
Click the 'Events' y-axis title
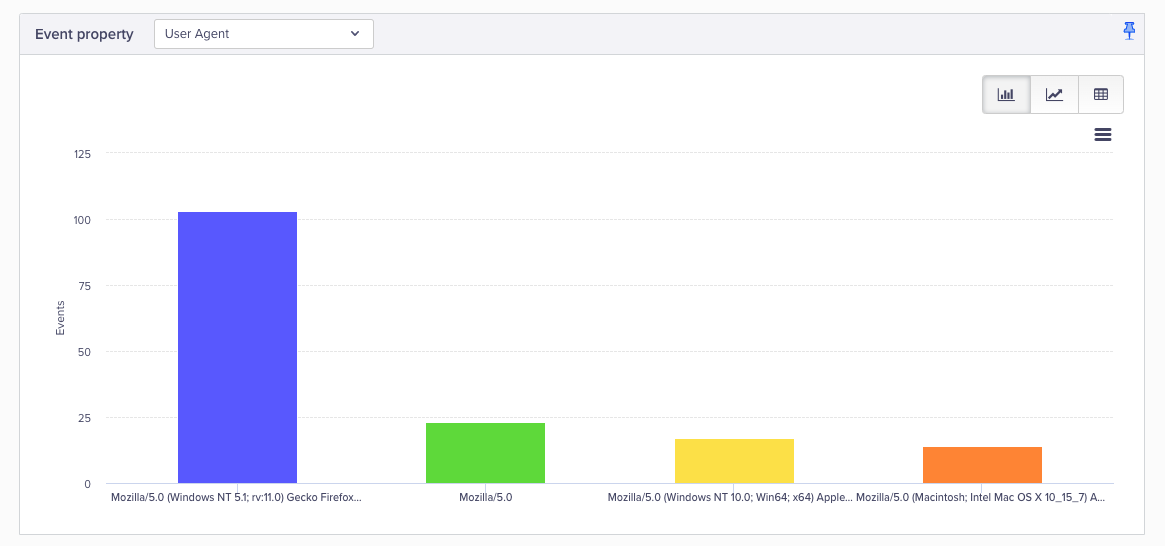click(x=61, y=318)
